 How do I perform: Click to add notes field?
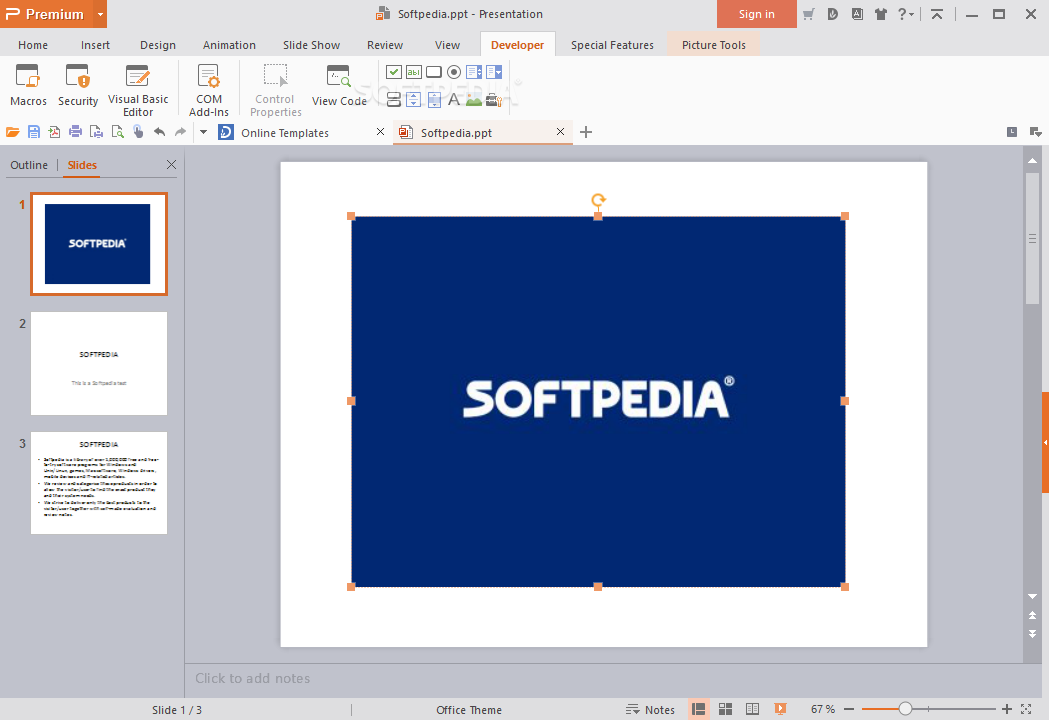point(604,679)
